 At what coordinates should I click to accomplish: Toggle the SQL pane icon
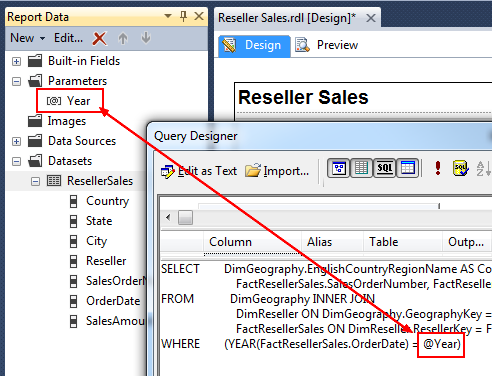(x=384, y=168)
